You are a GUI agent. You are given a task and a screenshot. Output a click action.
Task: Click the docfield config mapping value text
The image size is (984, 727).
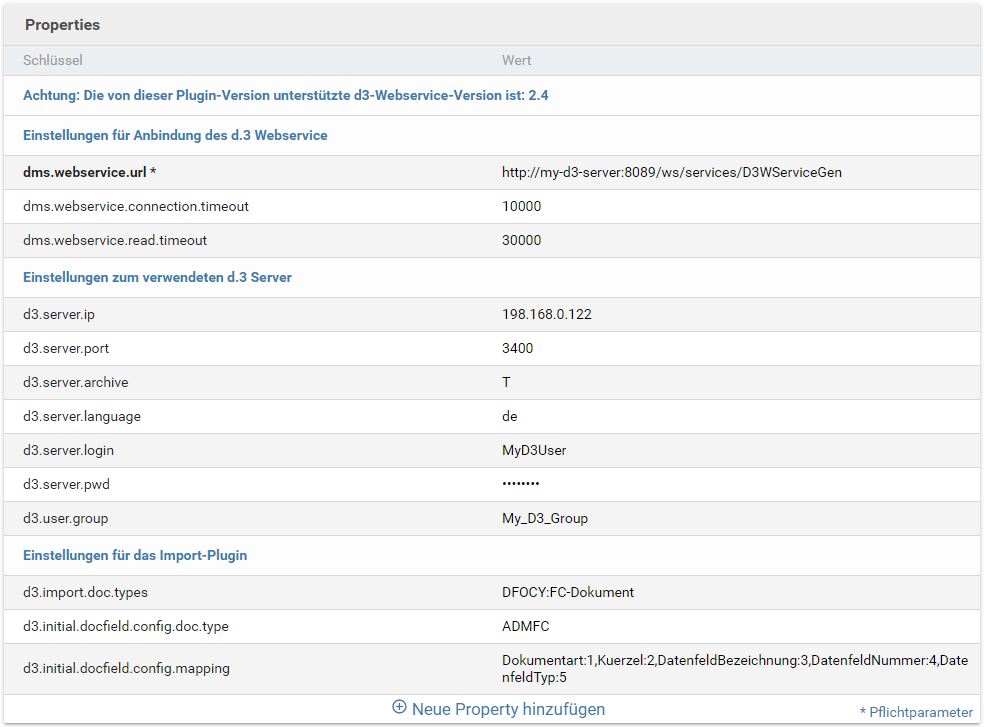(734, 669)
